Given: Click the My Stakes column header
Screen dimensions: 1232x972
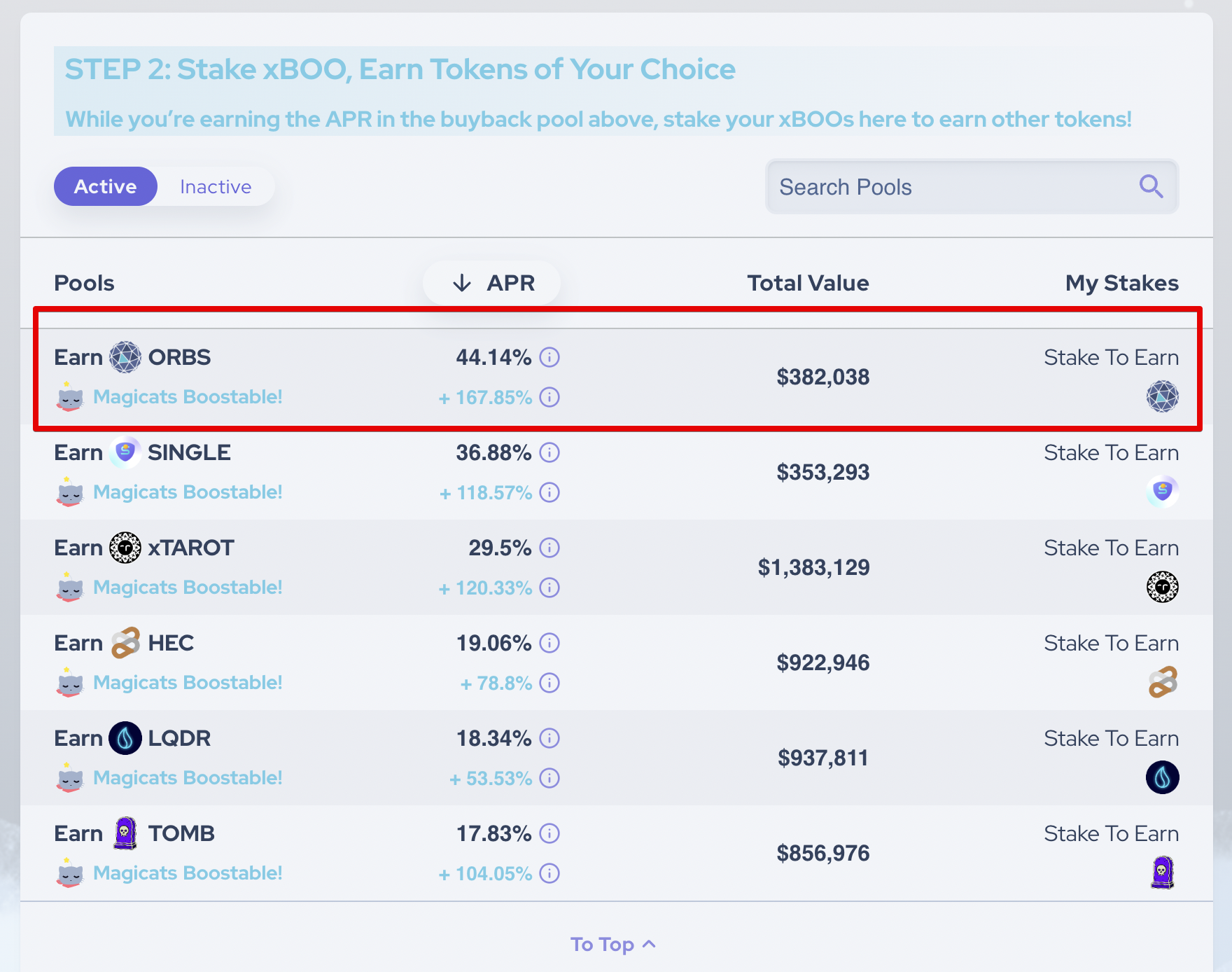Looking at the screenshot, I should click(x=1121, y=283).
